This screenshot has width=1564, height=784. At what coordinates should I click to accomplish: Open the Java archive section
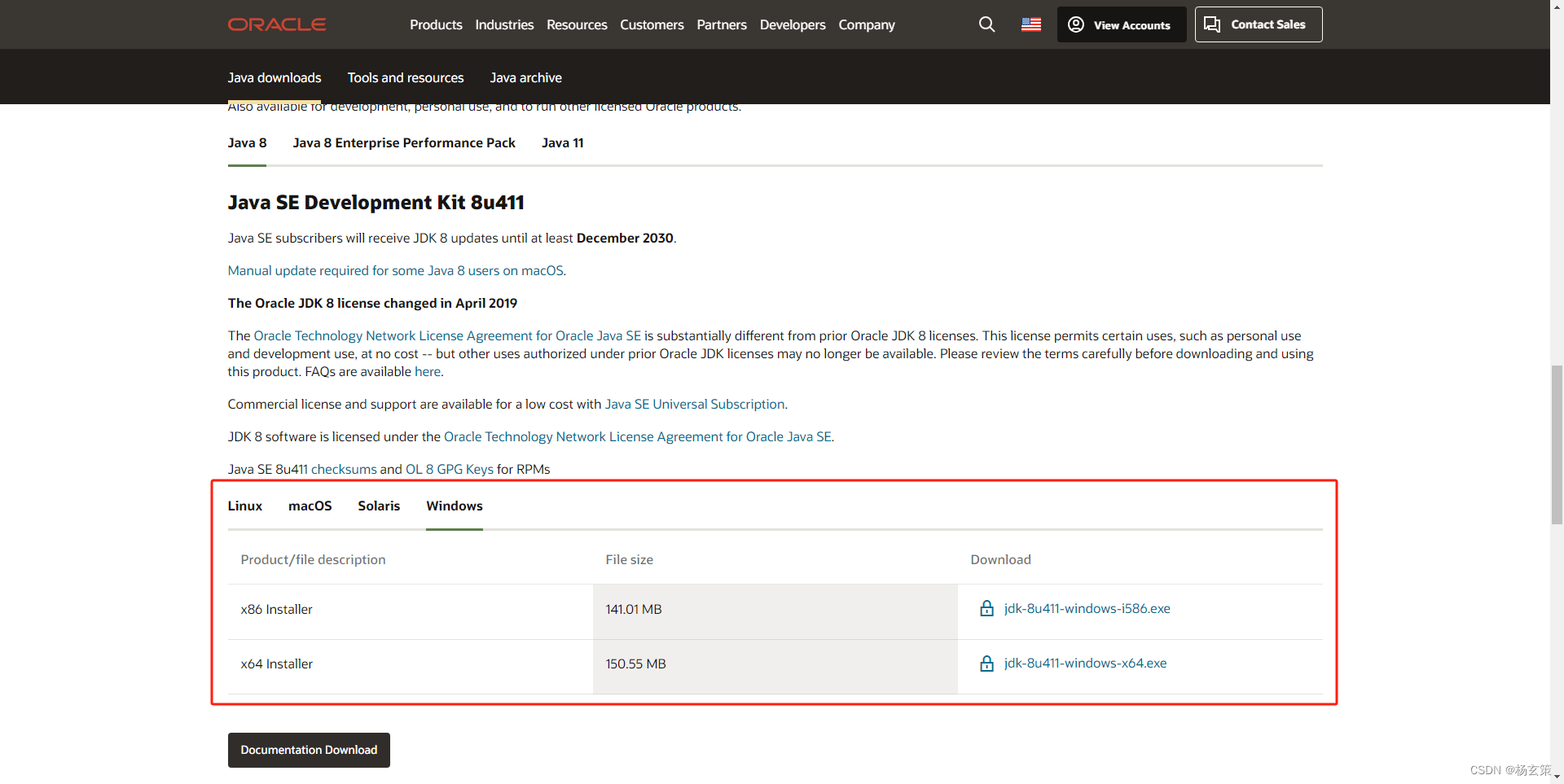525,77
